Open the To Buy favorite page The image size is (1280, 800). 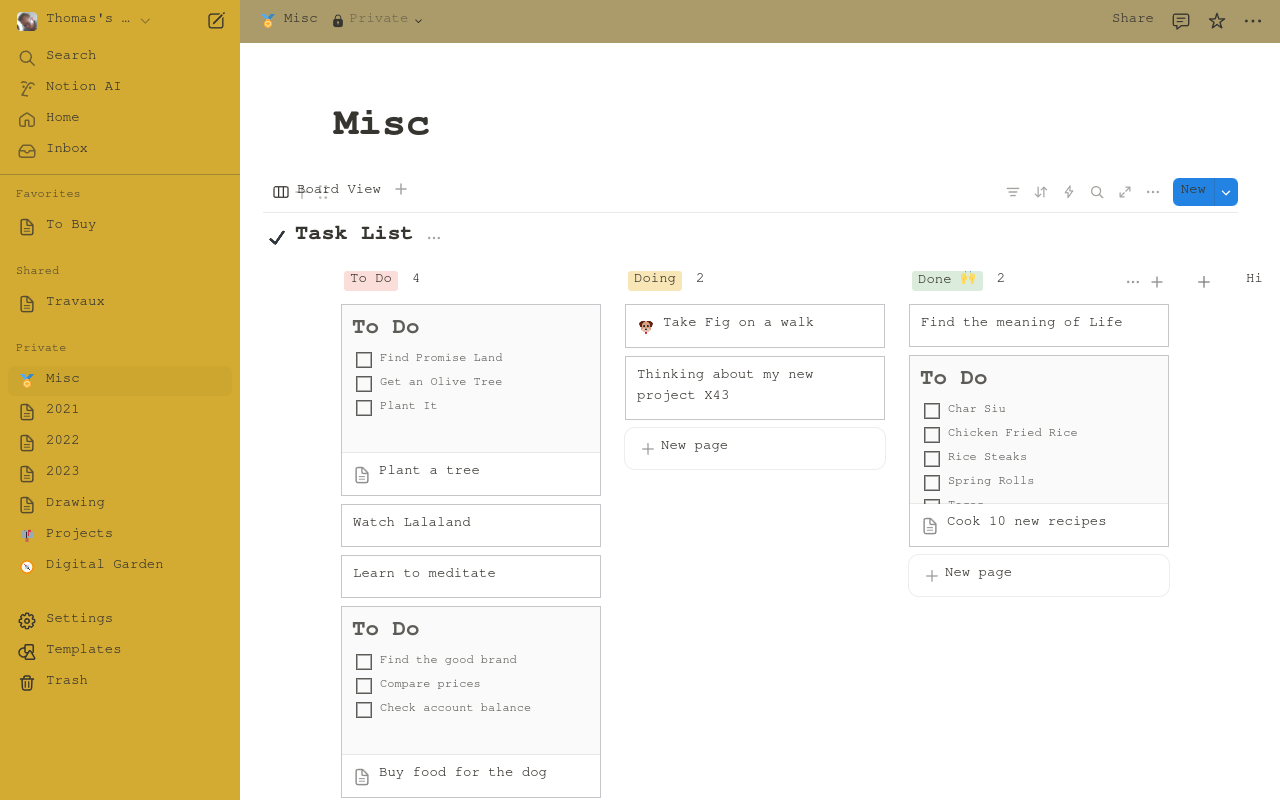(x=120, y=226)
